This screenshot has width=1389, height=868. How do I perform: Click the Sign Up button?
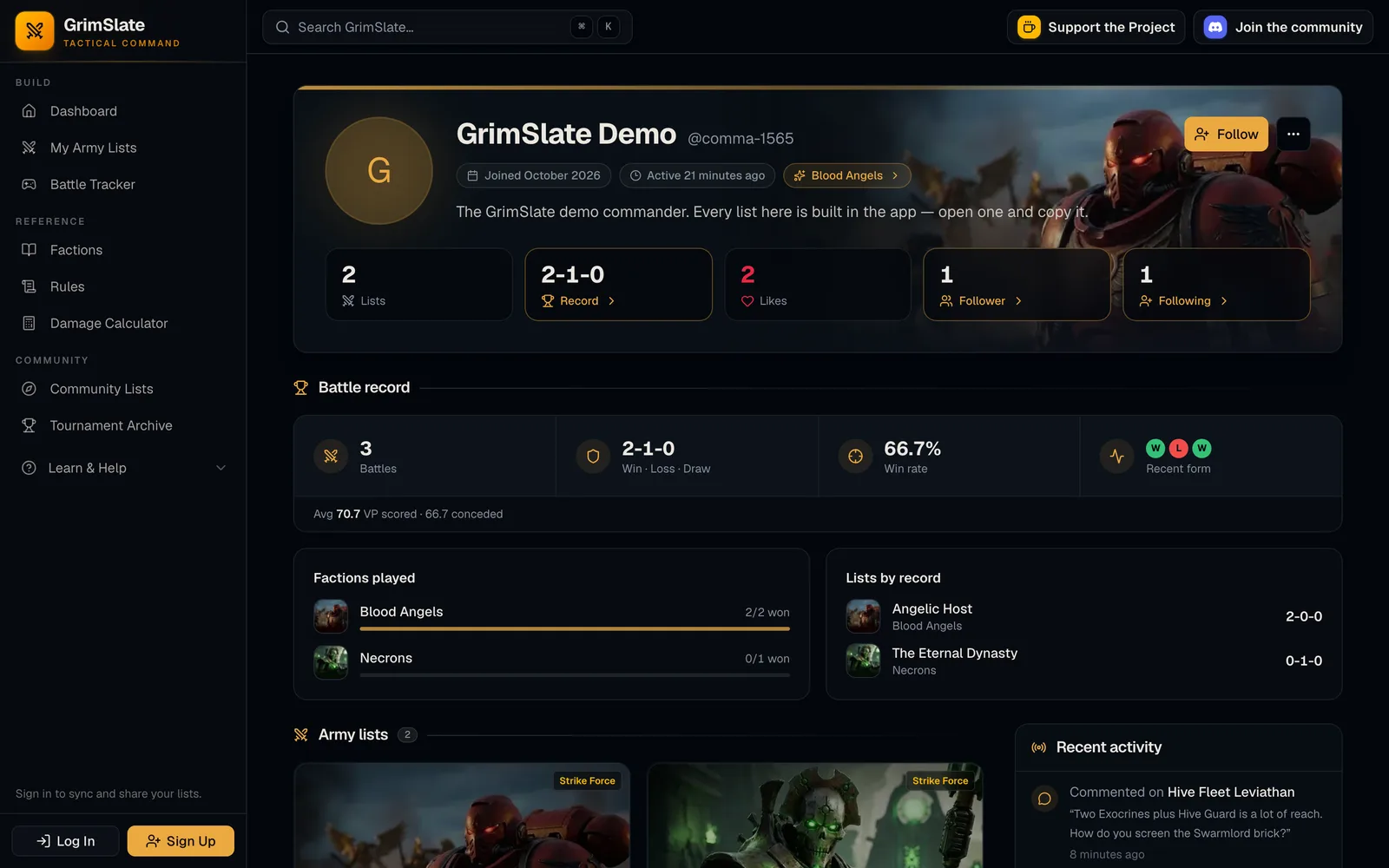pyautogui.click(x=181, y=841)
